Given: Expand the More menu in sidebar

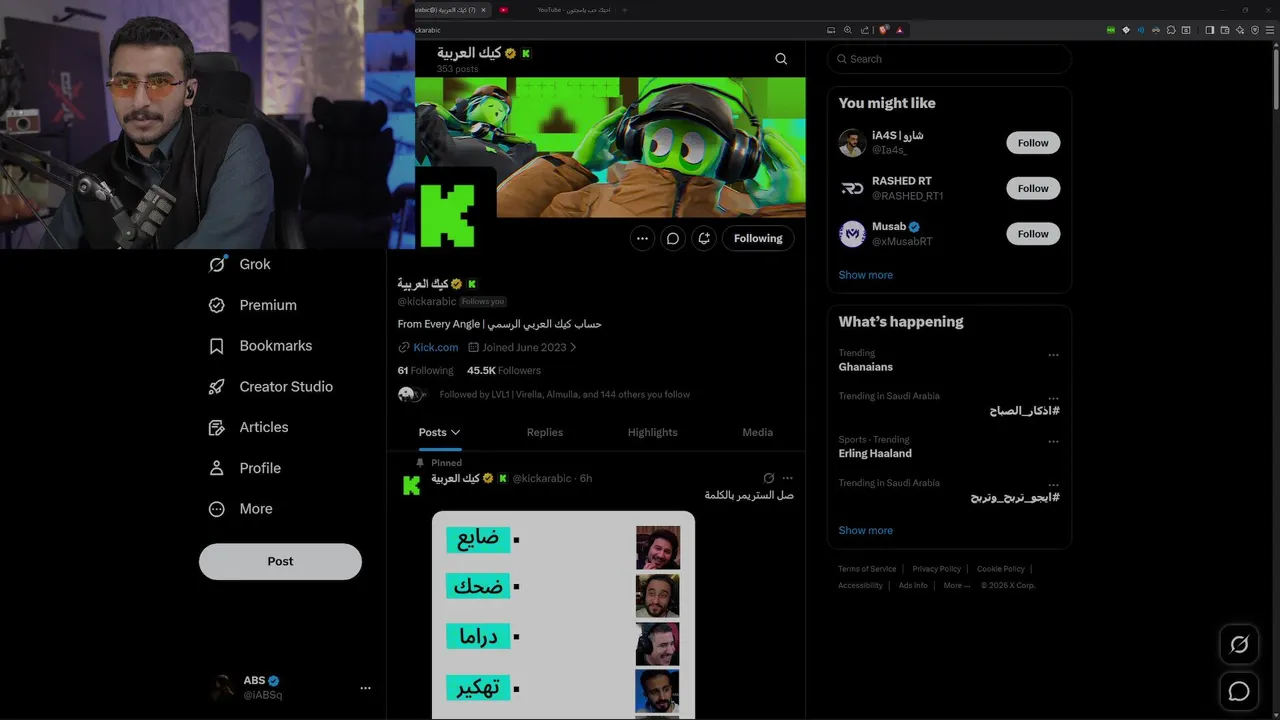Looking at the screenshot, I should tap(240, 509).
